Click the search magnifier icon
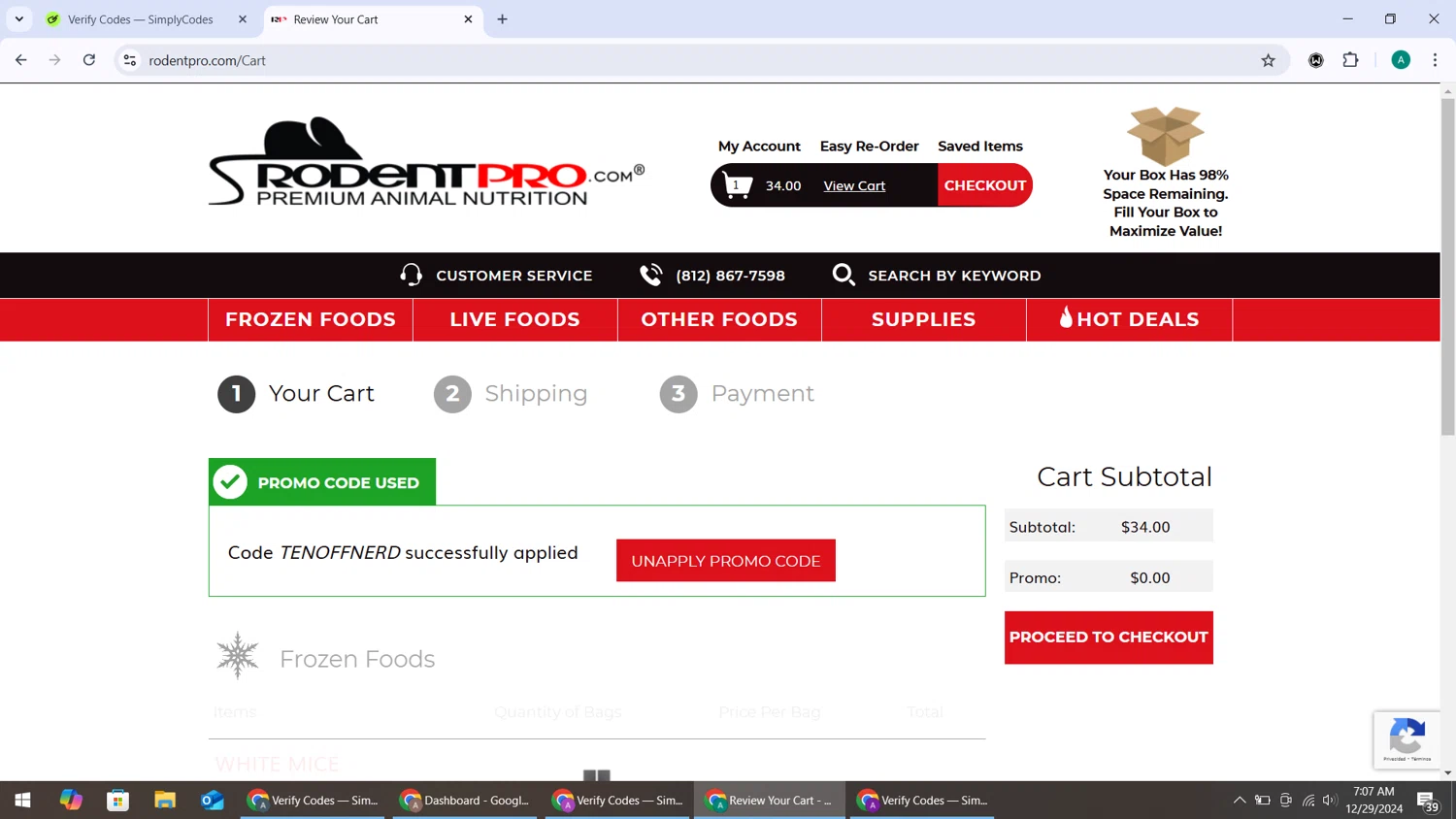The width and height of the screenshot is (1456, 819). (844, 276)
